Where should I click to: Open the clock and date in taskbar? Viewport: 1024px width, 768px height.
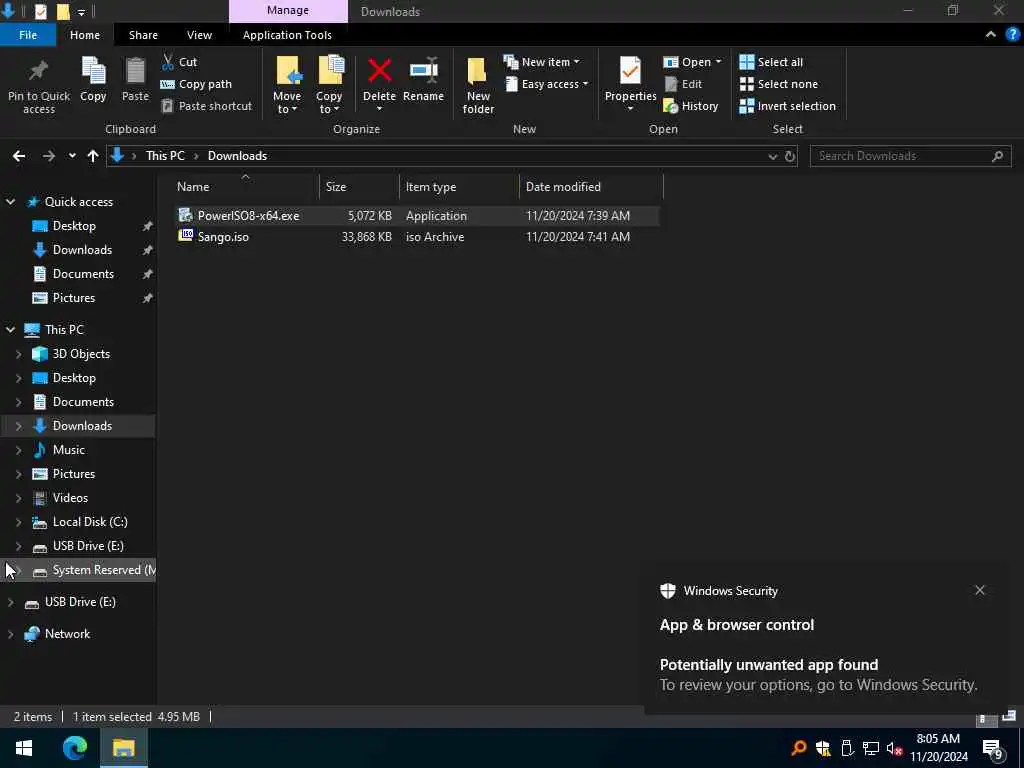[x=938, y=748]
